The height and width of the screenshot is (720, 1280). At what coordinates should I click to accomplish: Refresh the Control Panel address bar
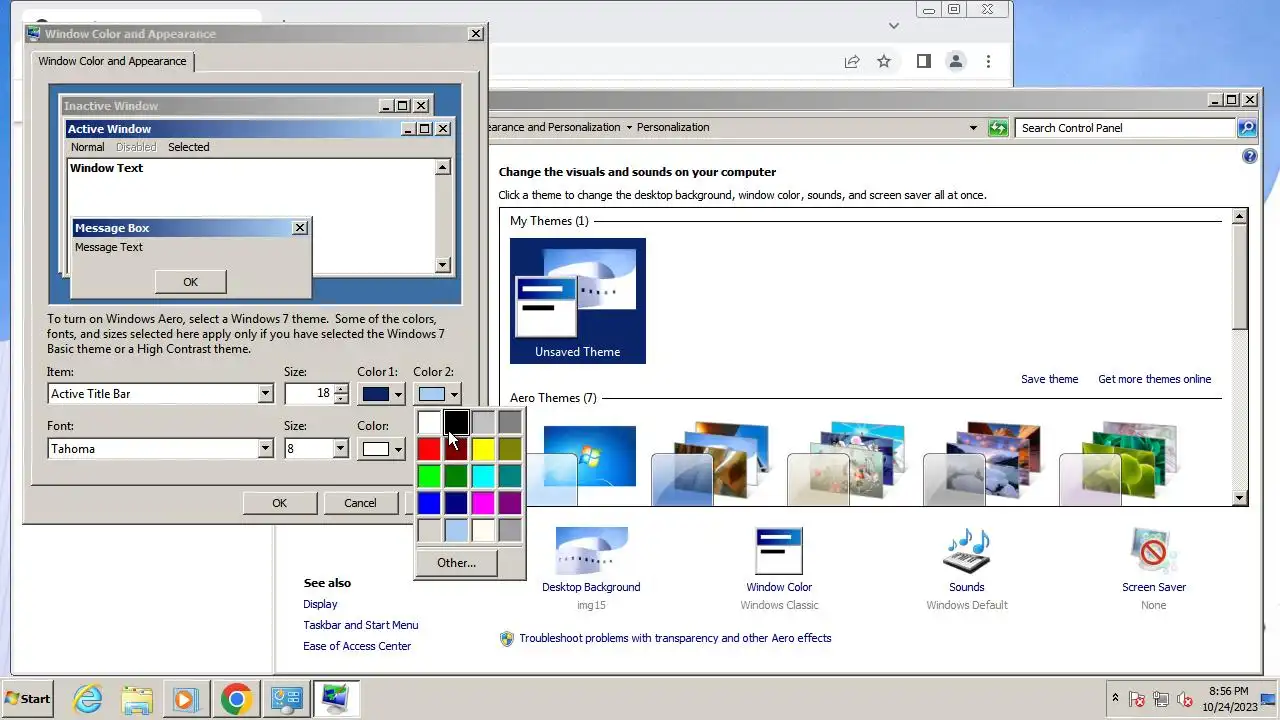[998, 128]
